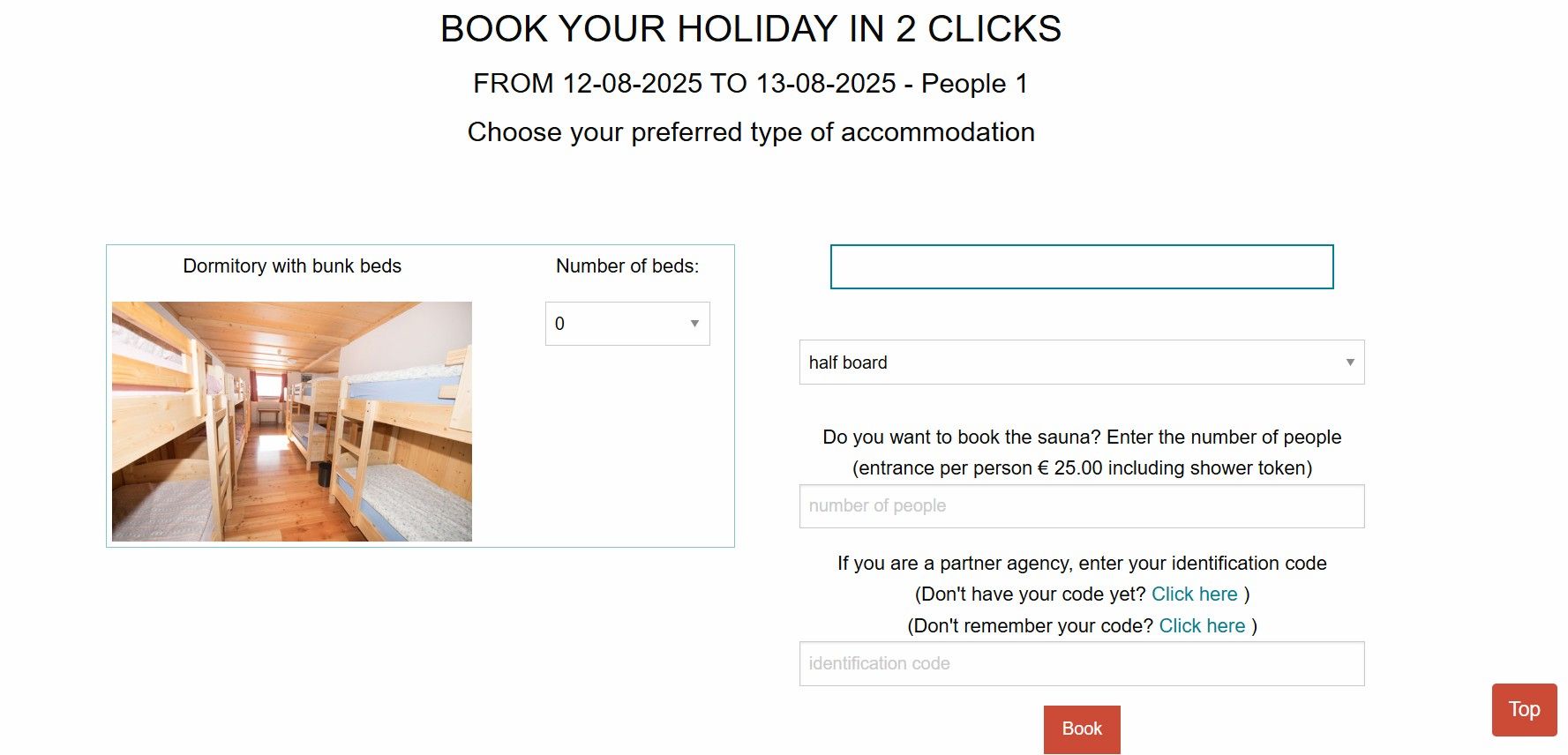Viewport: 1568px width, 755px height.
Task: Click the Book Your Holiday in 2 Clicks heading
Action: [x=750, y=29]
